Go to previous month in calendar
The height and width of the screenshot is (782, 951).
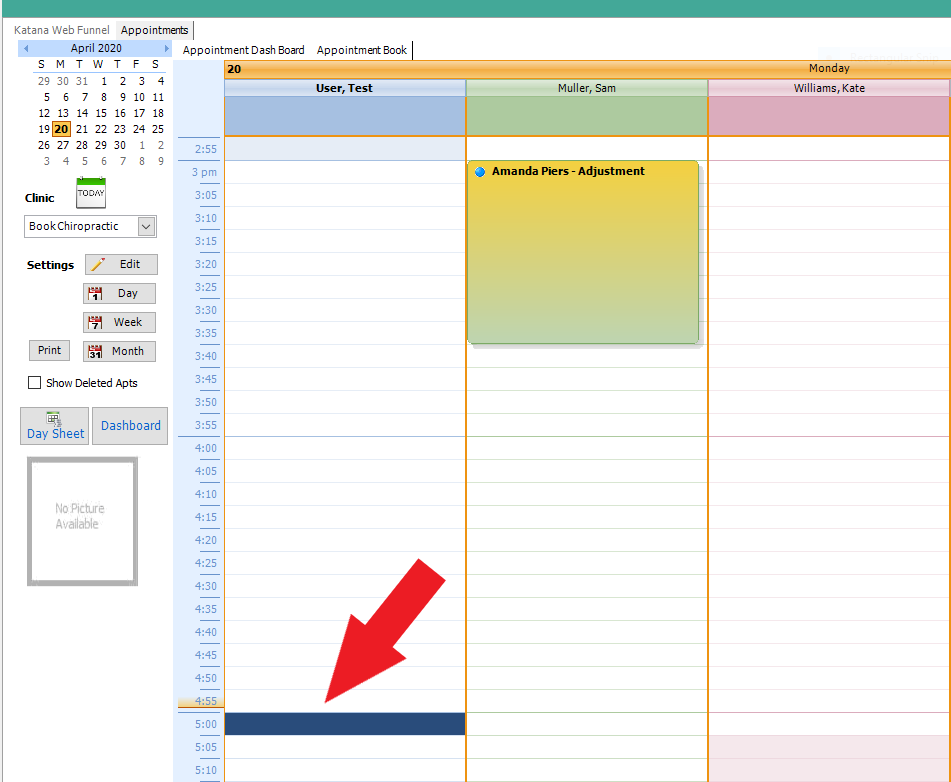point(26,48)
